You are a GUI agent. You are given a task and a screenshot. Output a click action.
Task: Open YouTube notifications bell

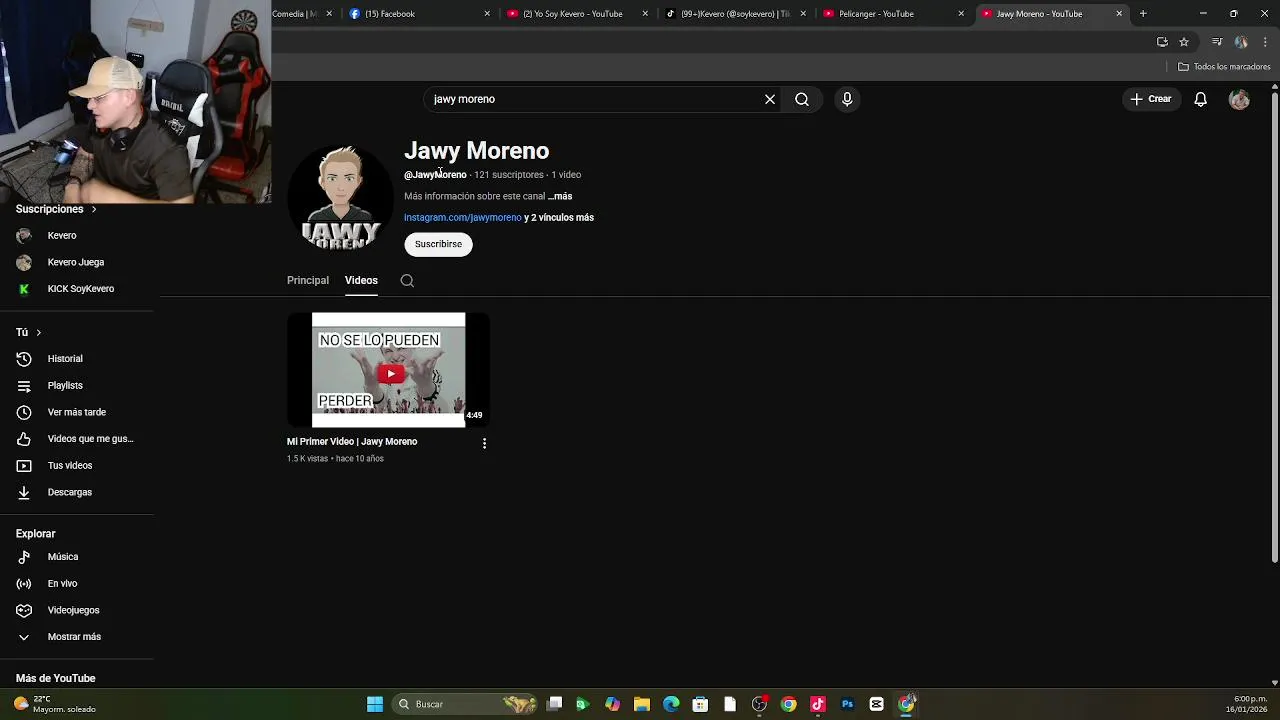click(x=1200, y=99)
